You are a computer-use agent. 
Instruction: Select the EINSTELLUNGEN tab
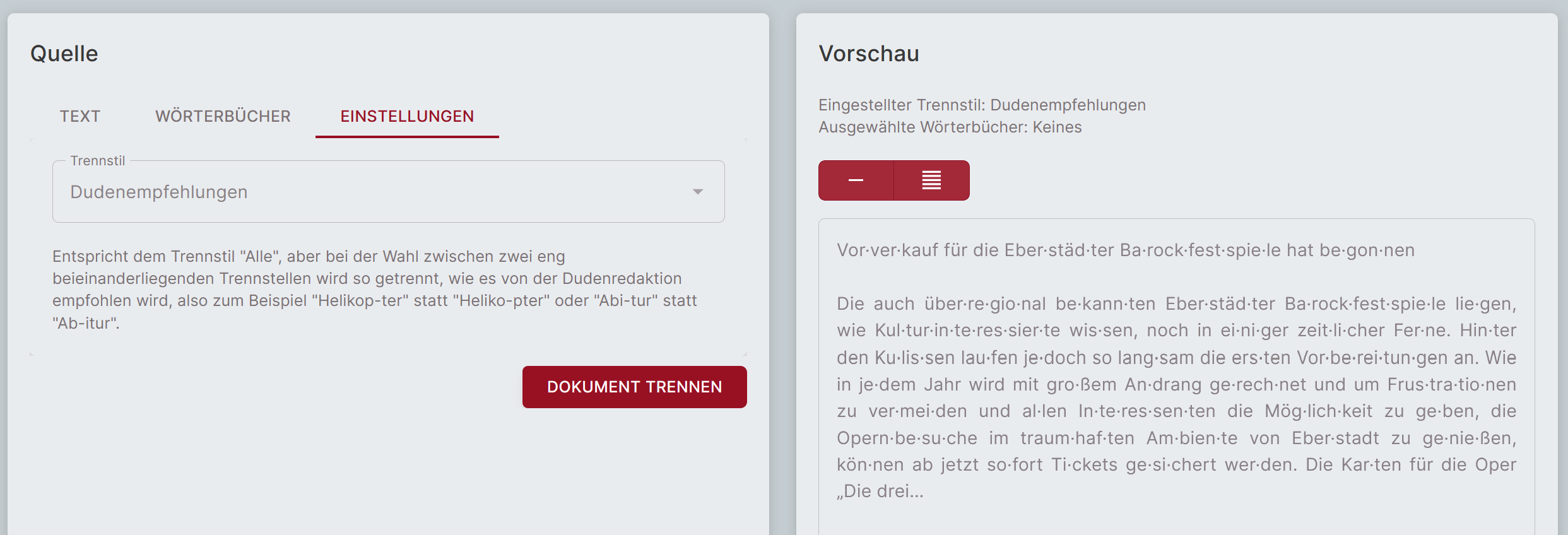pyautogui.click(x=407, y=116)
